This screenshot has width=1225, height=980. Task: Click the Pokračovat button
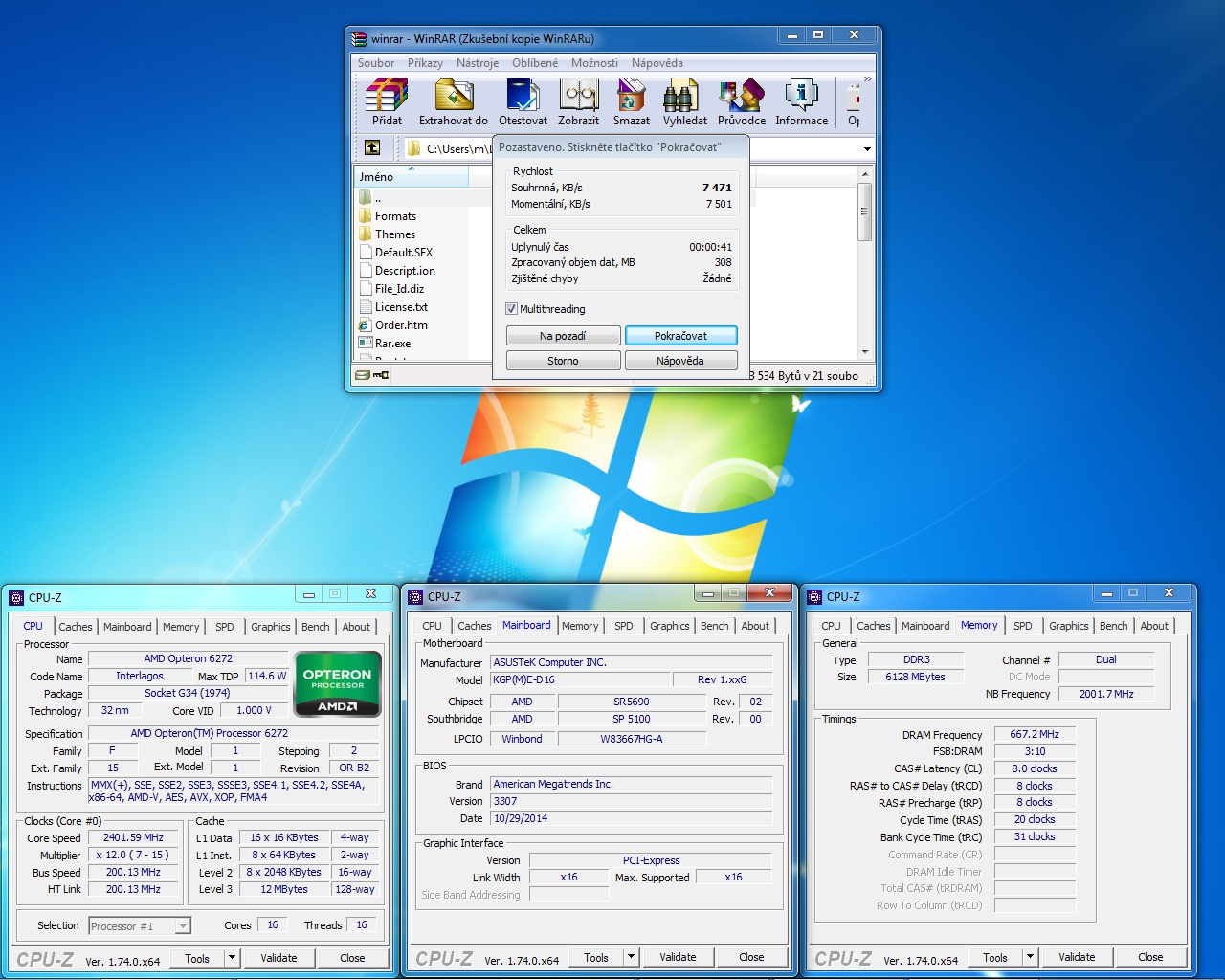click(681, 336)
